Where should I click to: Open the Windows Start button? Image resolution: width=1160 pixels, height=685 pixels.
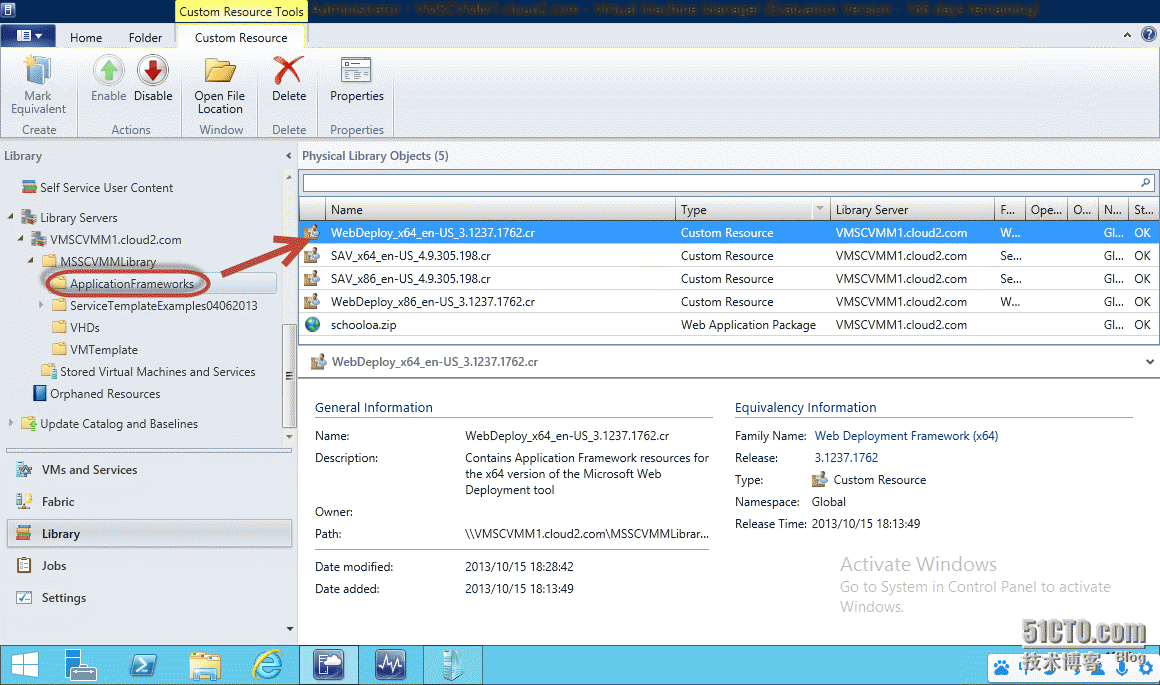24,664
